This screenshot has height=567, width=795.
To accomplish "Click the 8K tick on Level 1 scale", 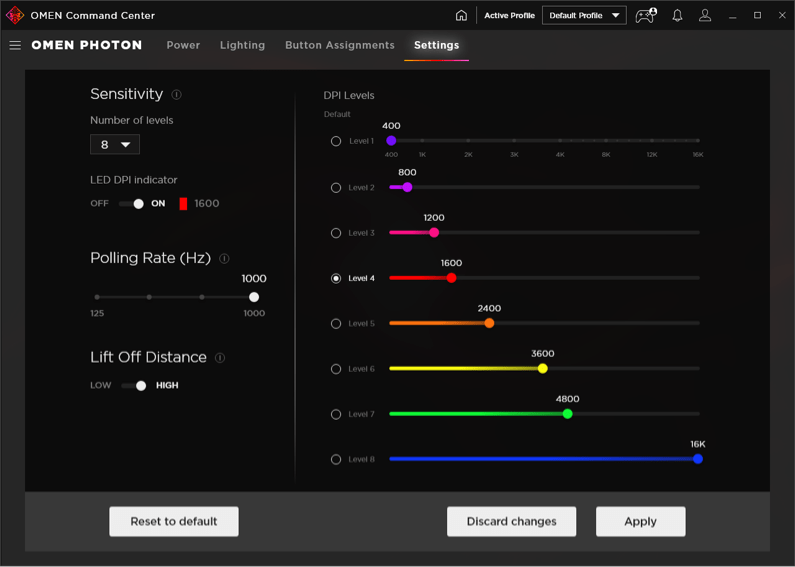I will 606,140.
